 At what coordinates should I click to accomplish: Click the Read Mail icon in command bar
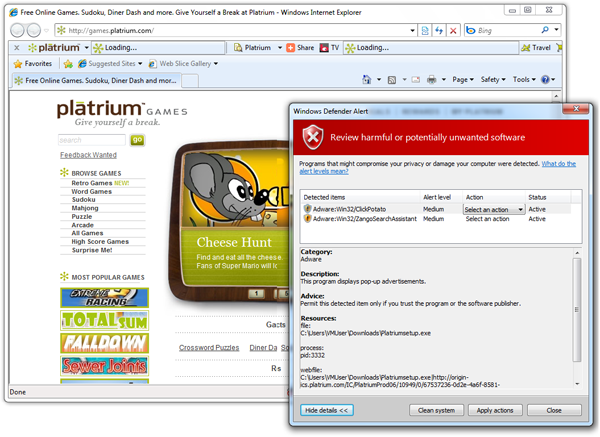coord(416,80)
